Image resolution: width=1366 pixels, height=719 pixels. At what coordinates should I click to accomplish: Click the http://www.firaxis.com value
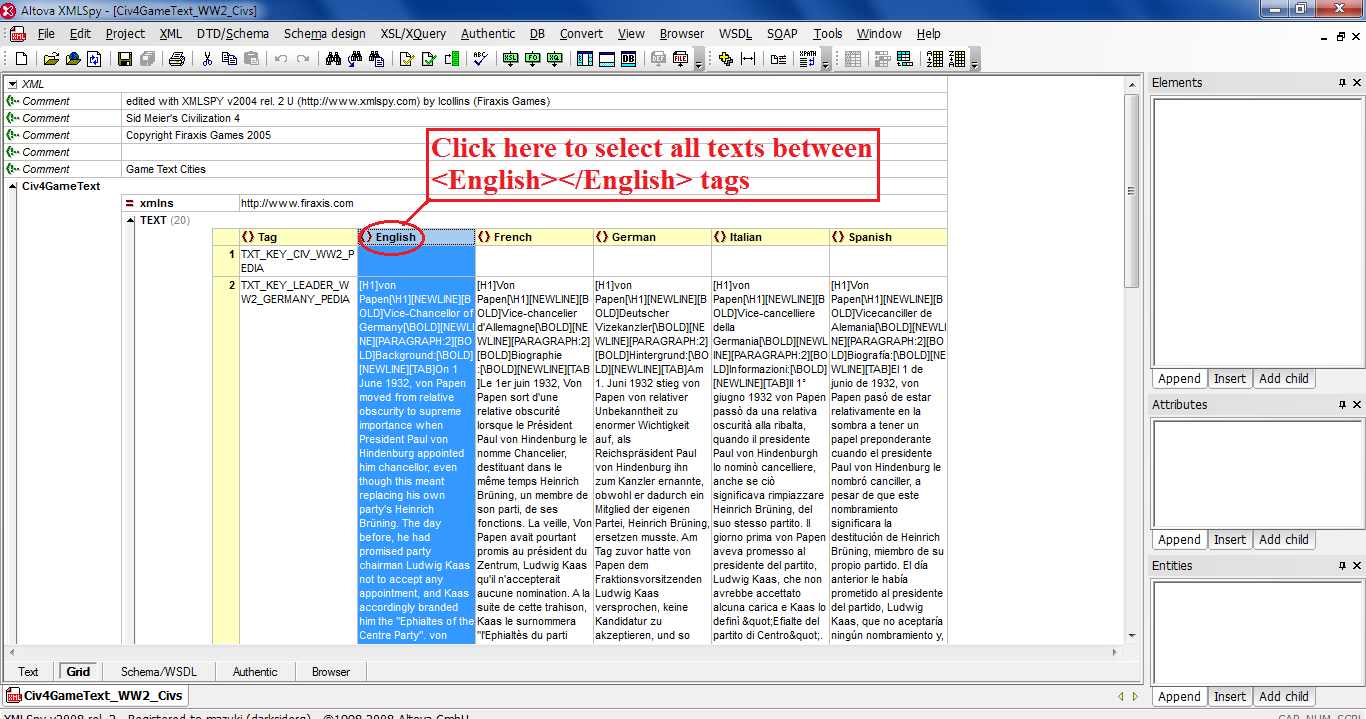[x=297, y=203]
